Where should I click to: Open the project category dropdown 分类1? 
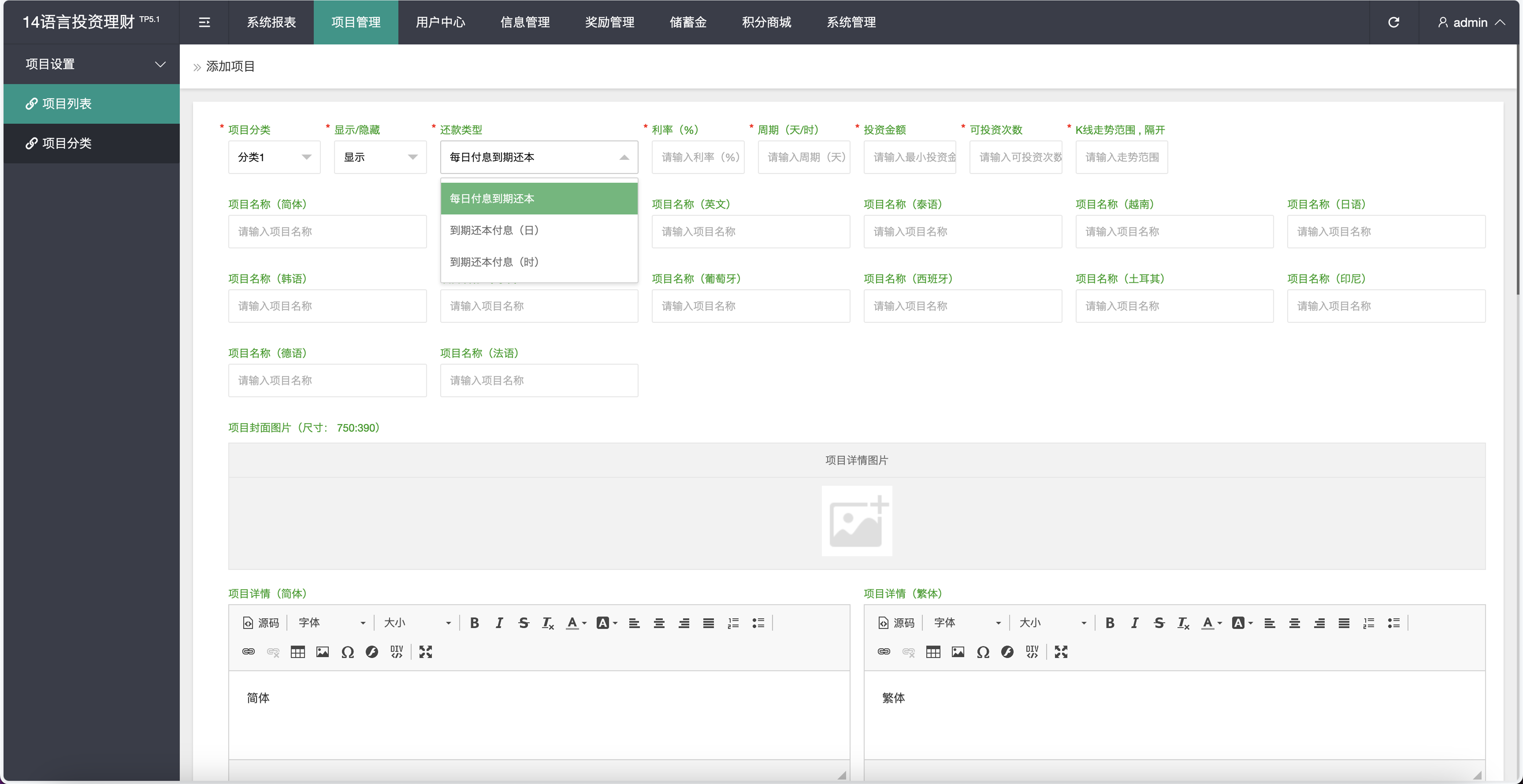click(x=274, y=157)
